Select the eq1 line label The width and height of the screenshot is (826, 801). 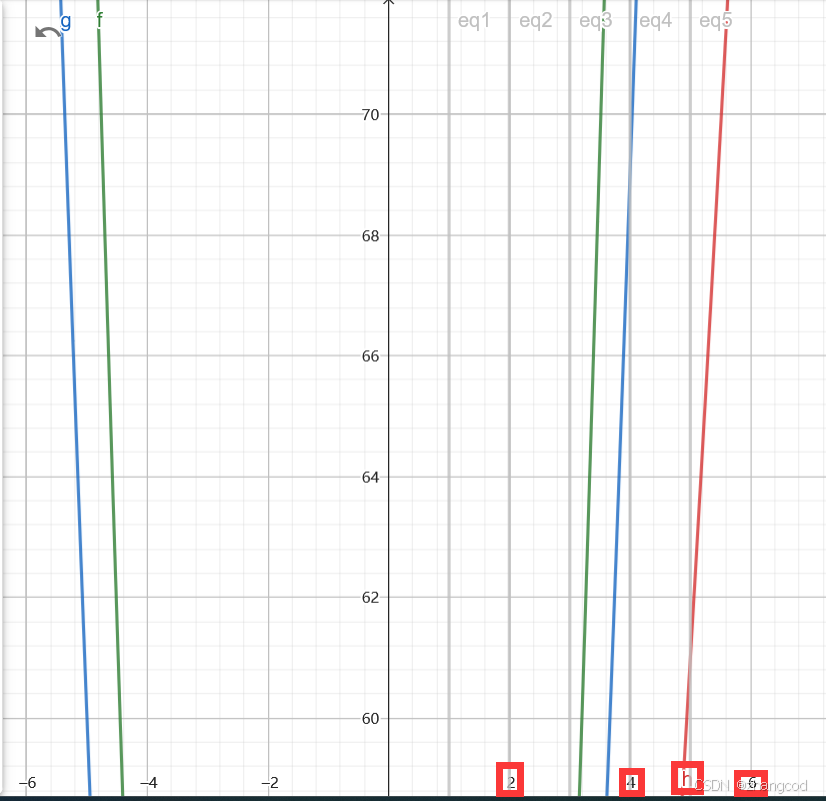[x=474, y=21]
